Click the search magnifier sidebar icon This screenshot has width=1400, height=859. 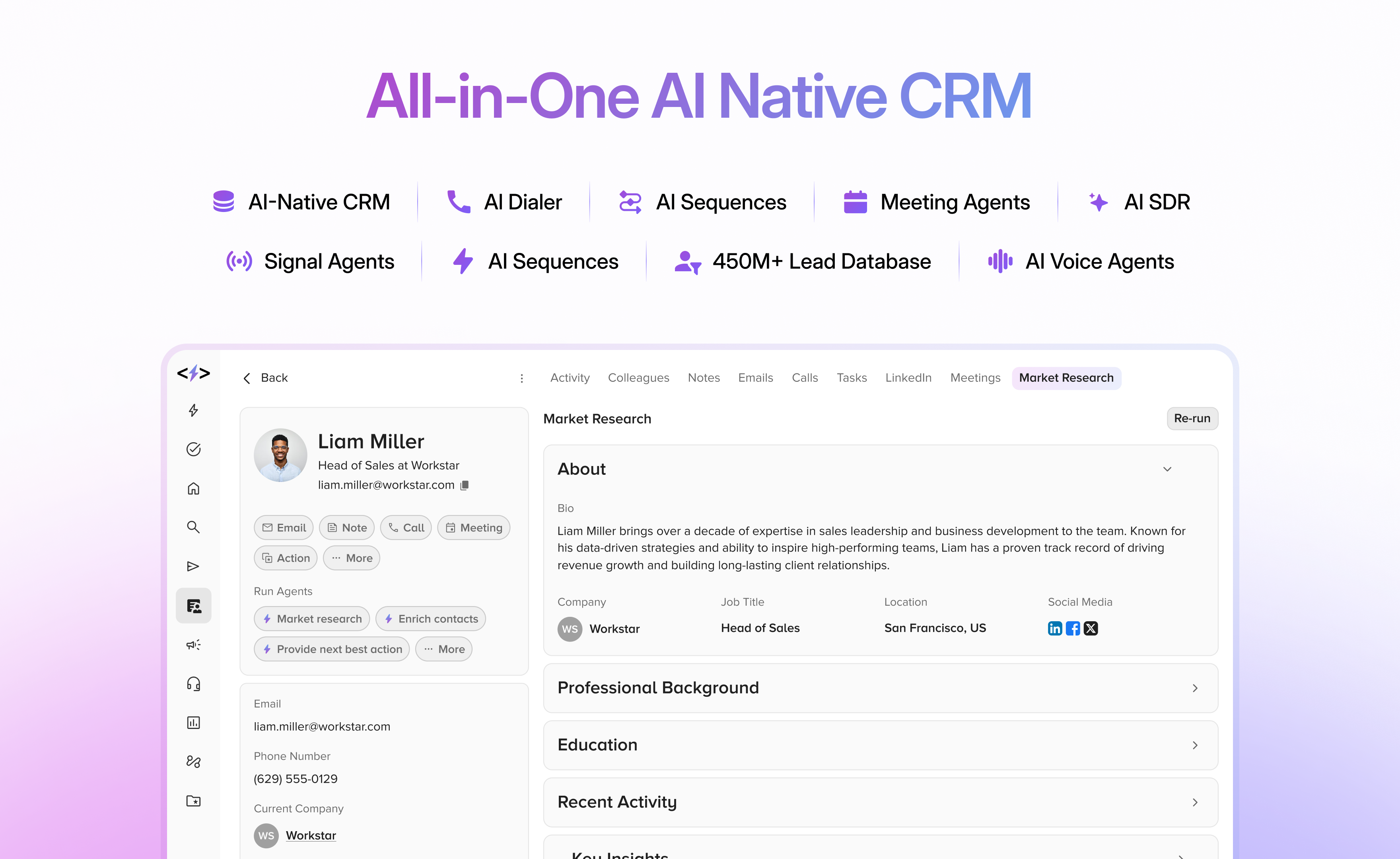click(193, 527)
